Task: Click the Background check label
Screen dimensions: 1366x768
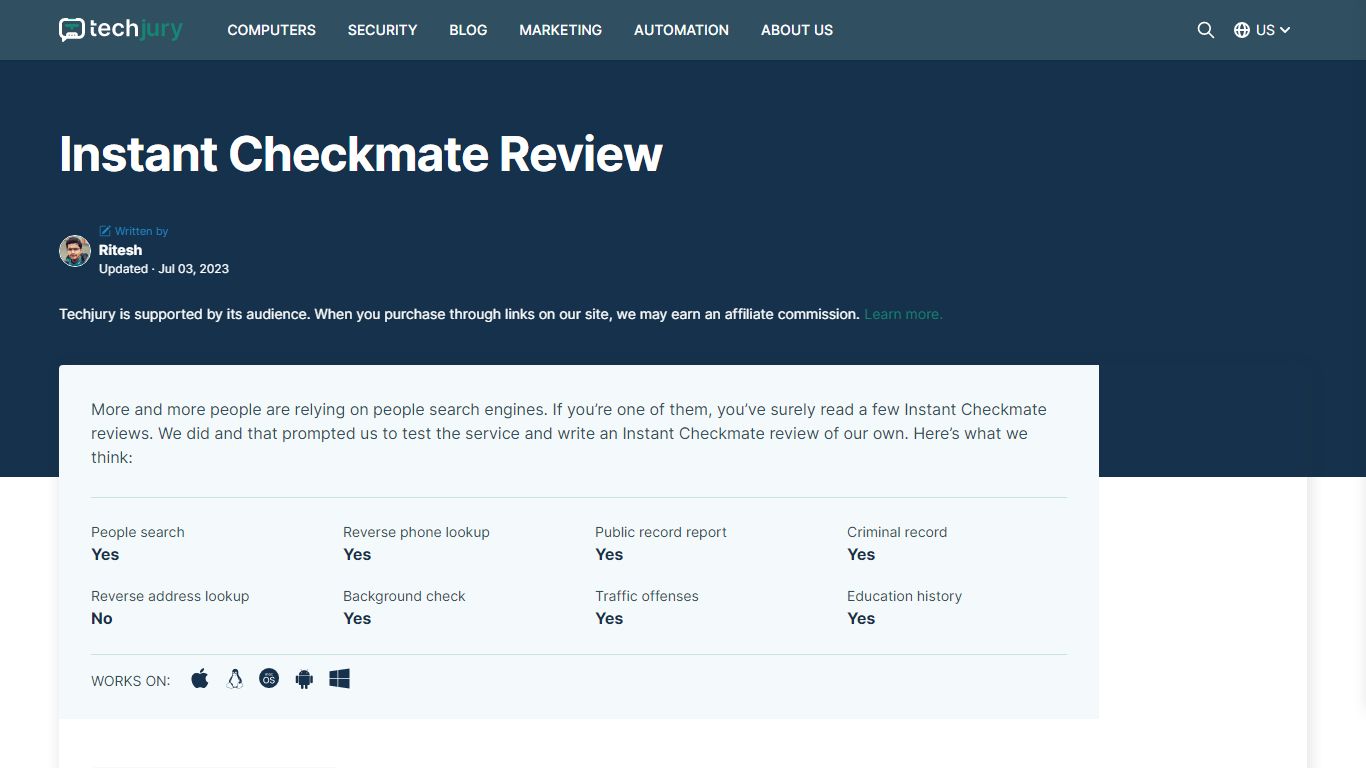Action: (x=404, y=596)
